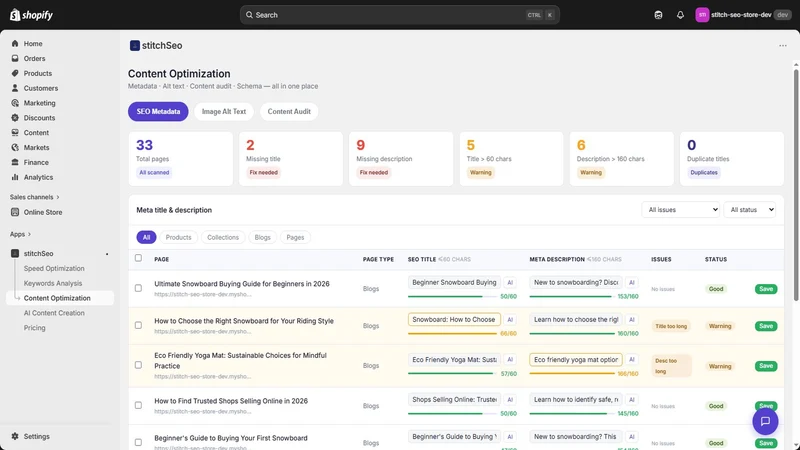This screenshot has width=800, height=450.
Task: Filter by the All pill
Action: click(x=146, y=237)
